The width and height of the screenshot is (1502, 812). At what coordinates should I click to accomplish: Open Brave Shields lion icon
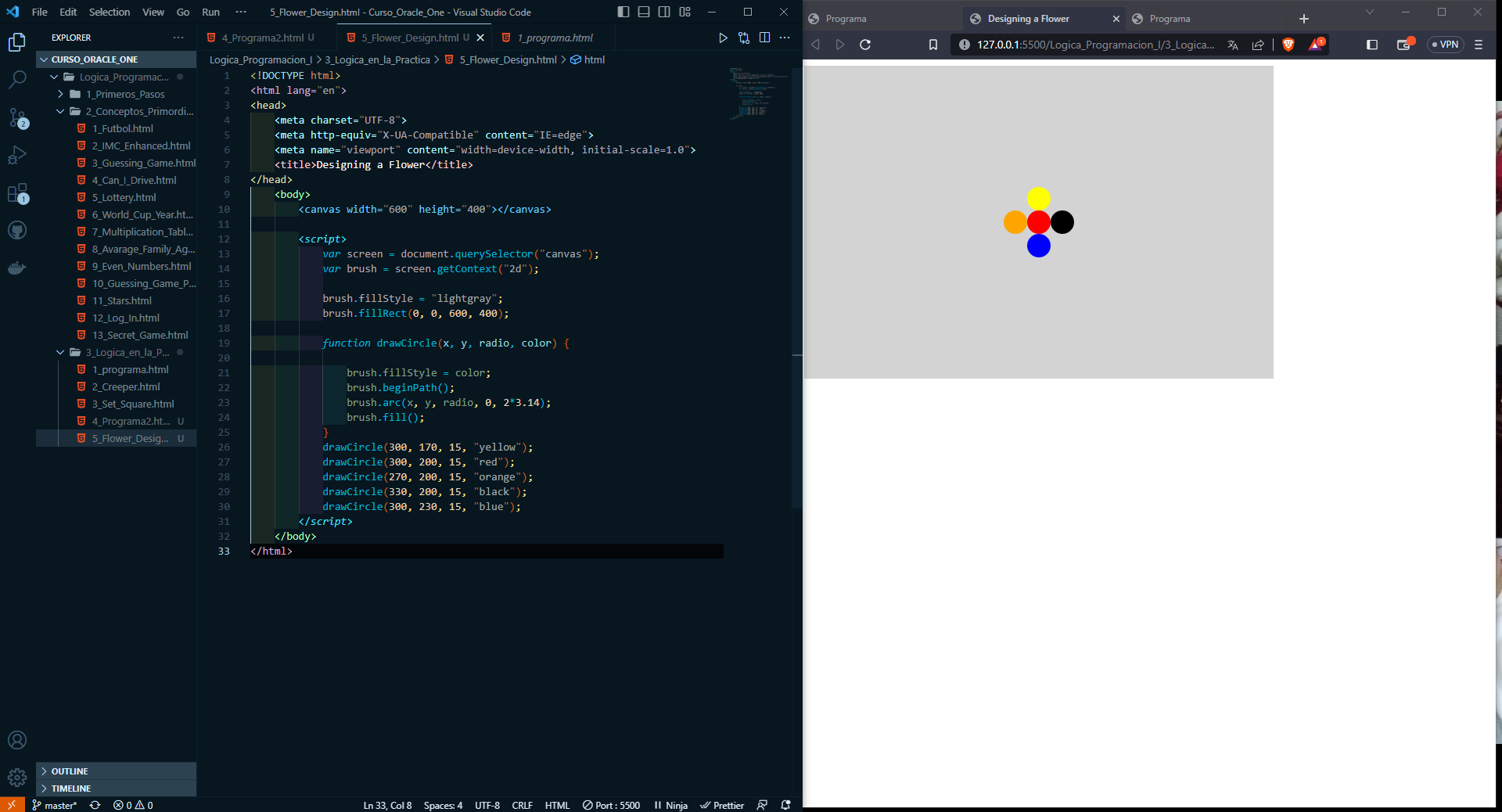pos(1288,45)
